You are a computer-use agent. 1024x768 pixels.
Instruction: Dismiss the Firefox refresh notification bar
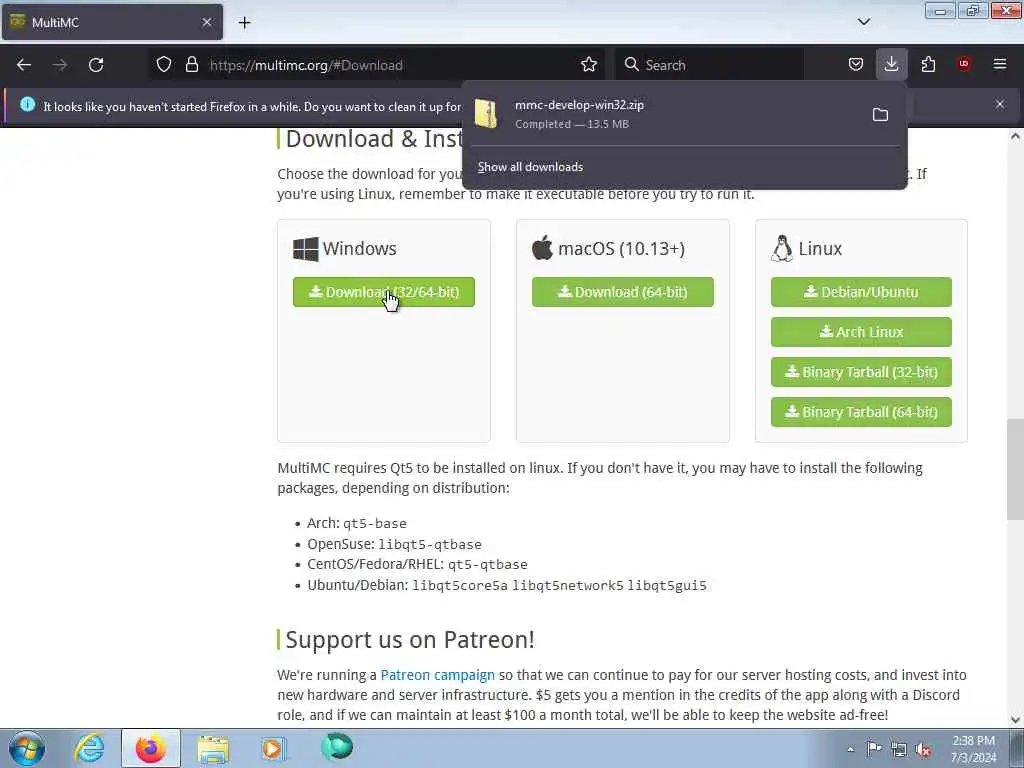1000,104
